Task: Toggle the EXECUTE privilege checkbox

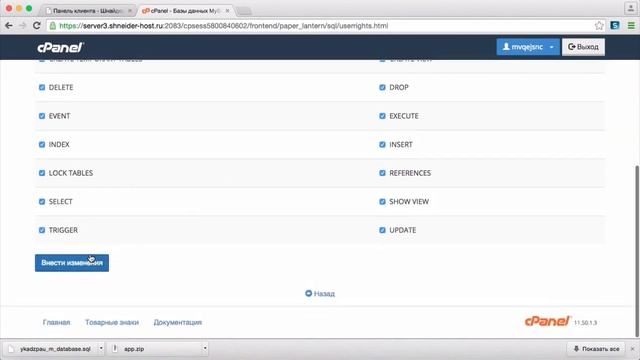Action: [382, 116]
